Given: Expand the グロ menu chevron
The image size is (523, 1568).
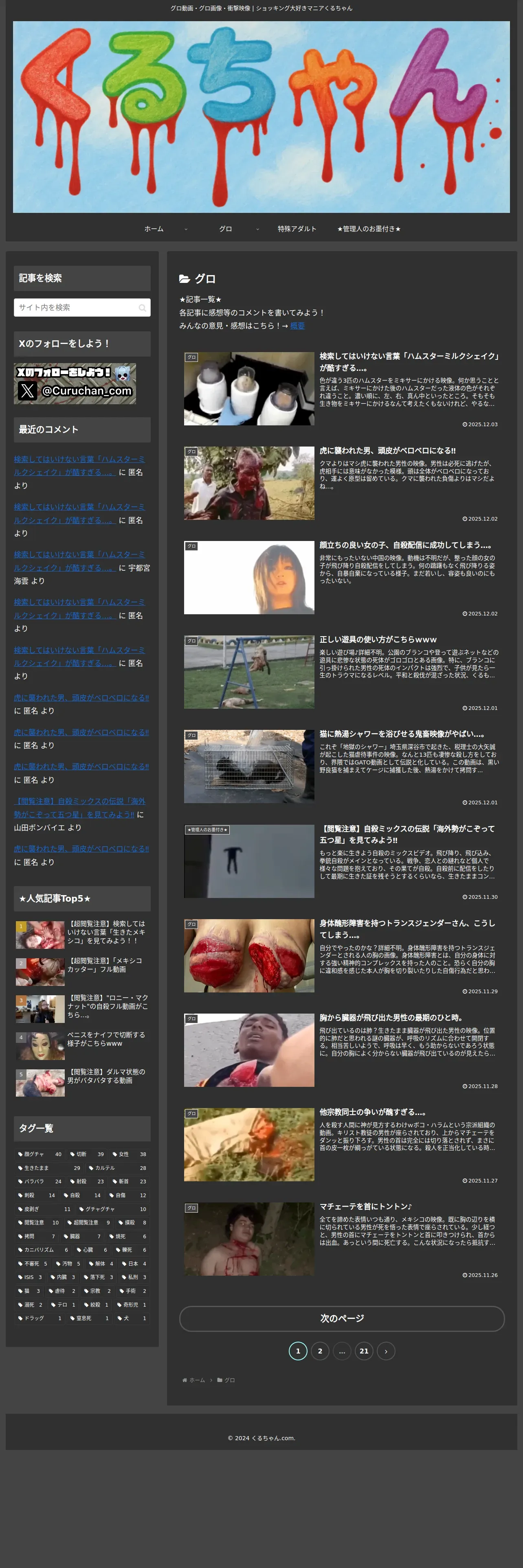Looking at the screenshot, I should tap(257, 229).
